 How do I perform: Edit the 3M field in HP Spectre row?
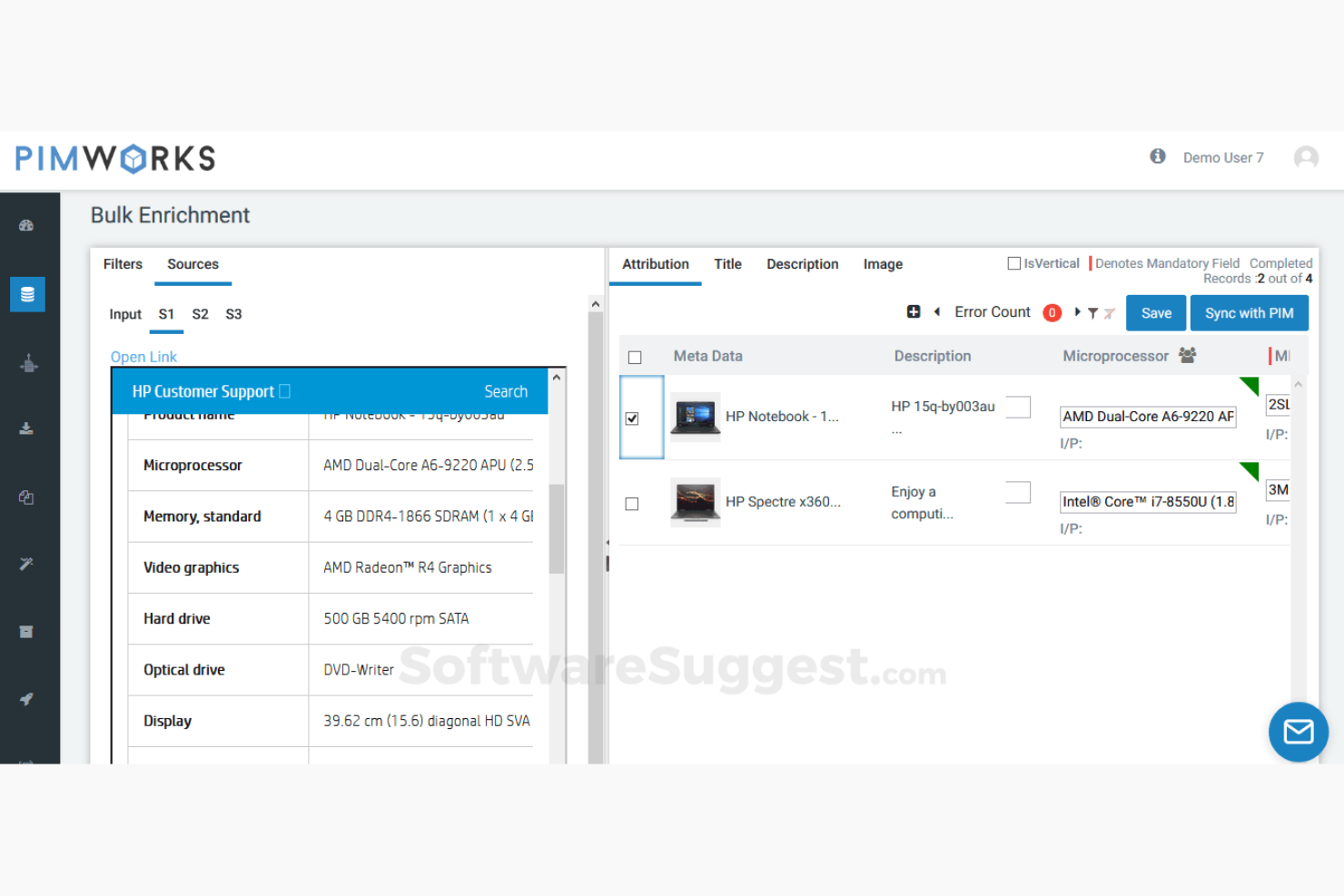tap(1278, 490)
